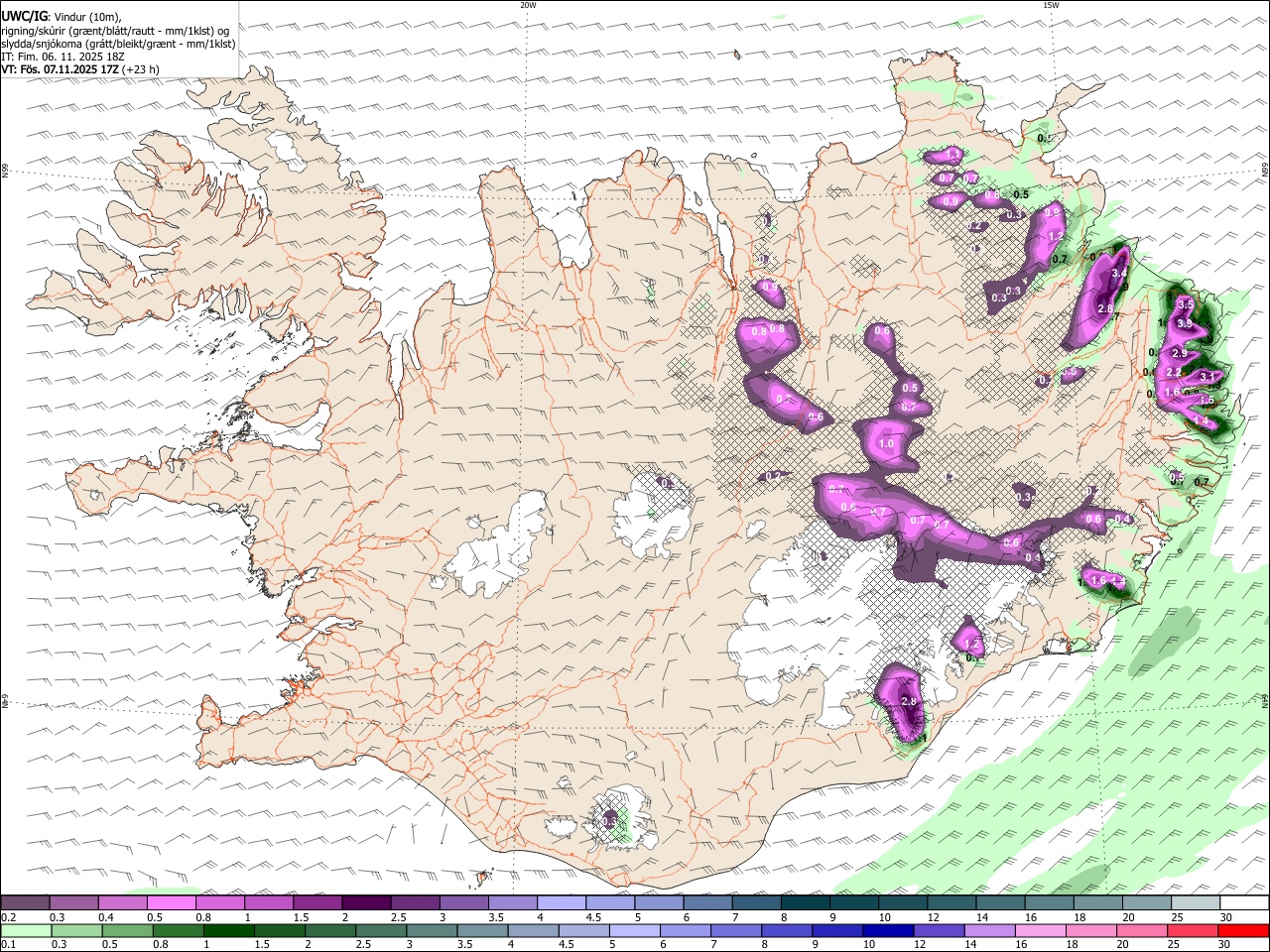Click the 'slydda/snjókoma' legend description line

[x=119, y=44]
